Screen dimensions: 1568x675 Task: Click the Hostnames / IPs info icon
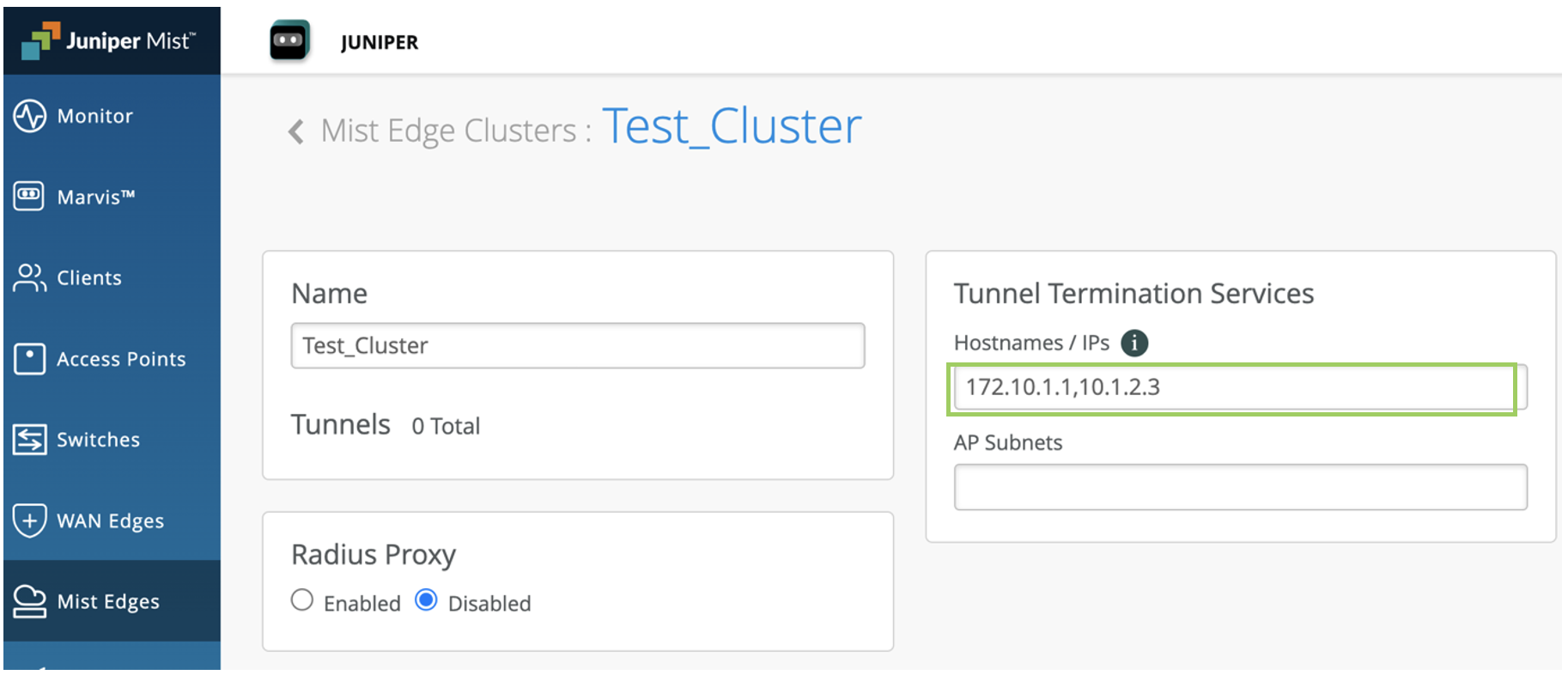pyautogui.click(x=1134, y=343)
